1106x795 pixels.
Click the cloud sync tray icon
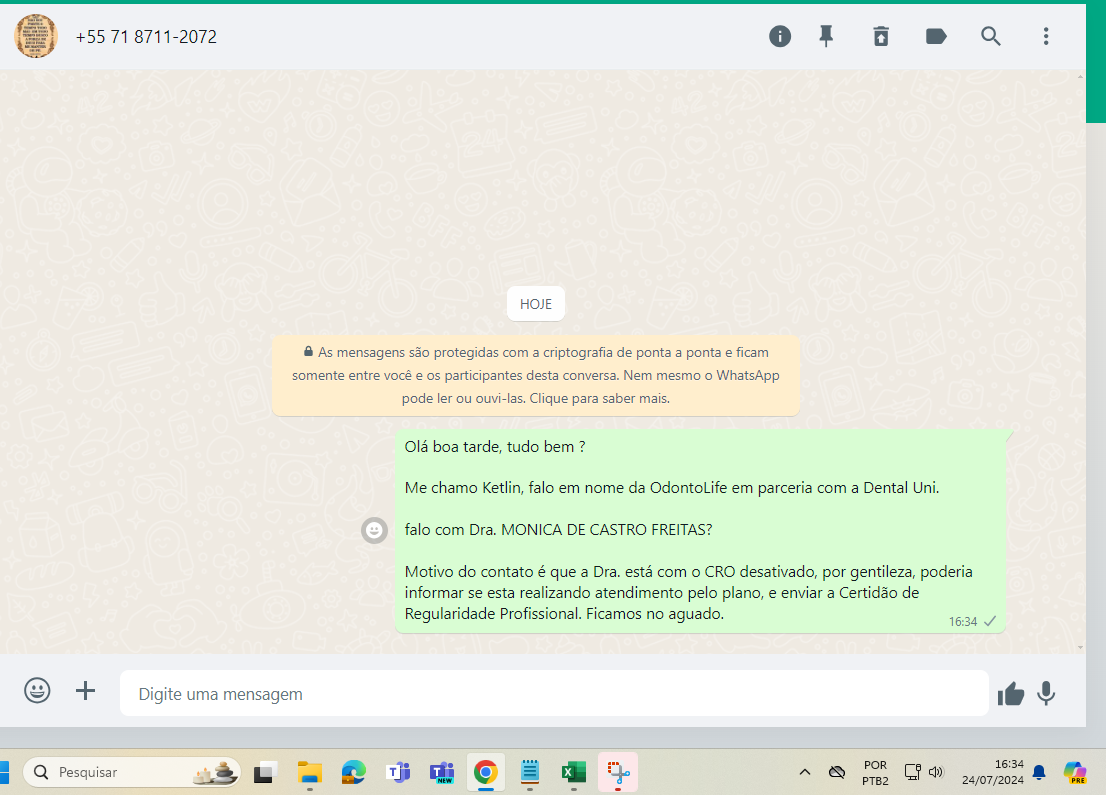tap(837, 772)
